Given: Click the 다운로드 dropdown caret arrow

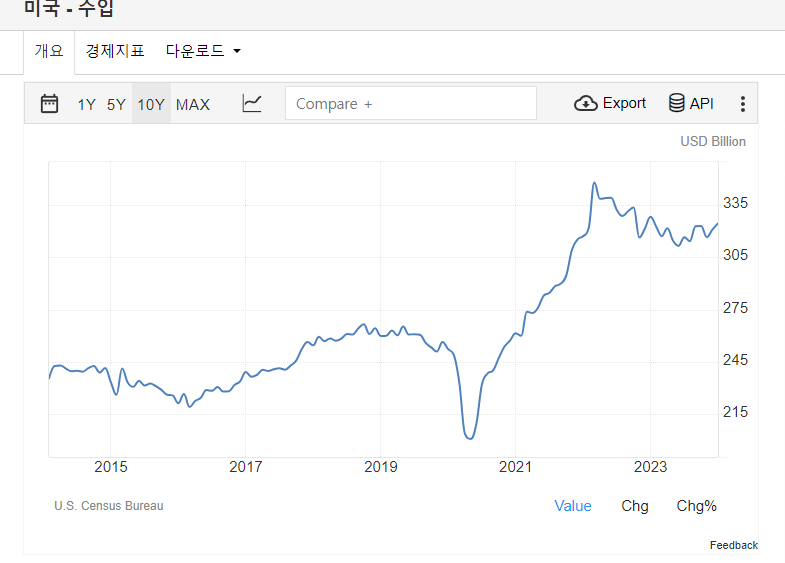Looking at the screenshot, I should point(237,51).
